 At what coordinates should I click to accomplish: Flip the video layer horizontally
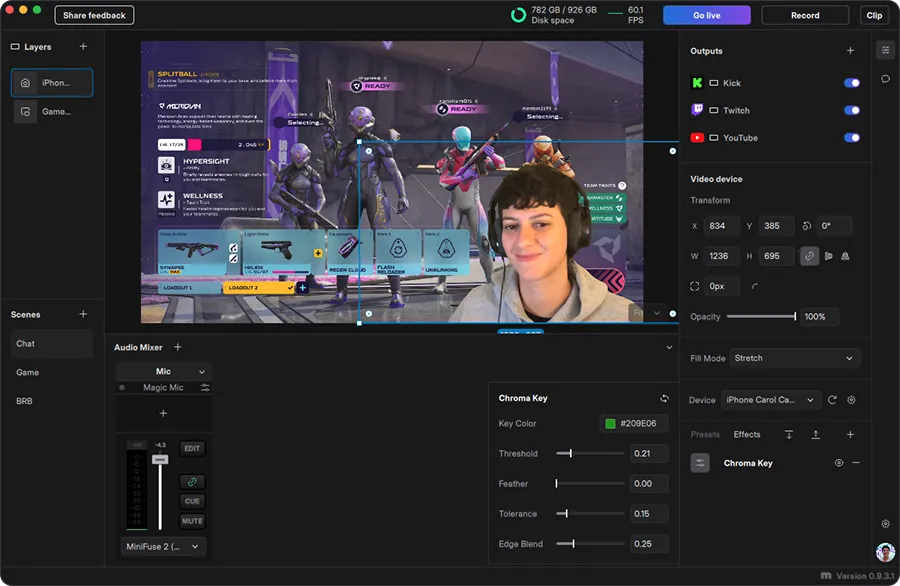point(829,256)
